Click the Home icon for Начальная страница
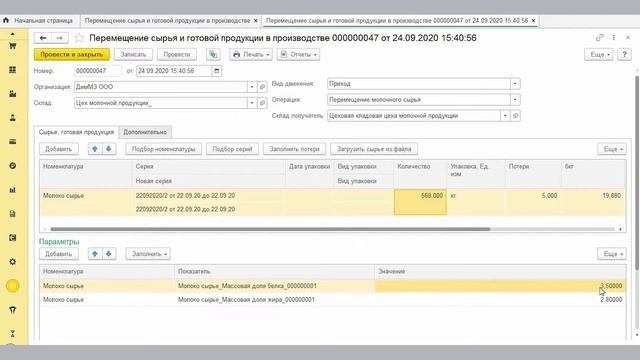Screen dimensions: 640x360 click(x=6, y=20)
